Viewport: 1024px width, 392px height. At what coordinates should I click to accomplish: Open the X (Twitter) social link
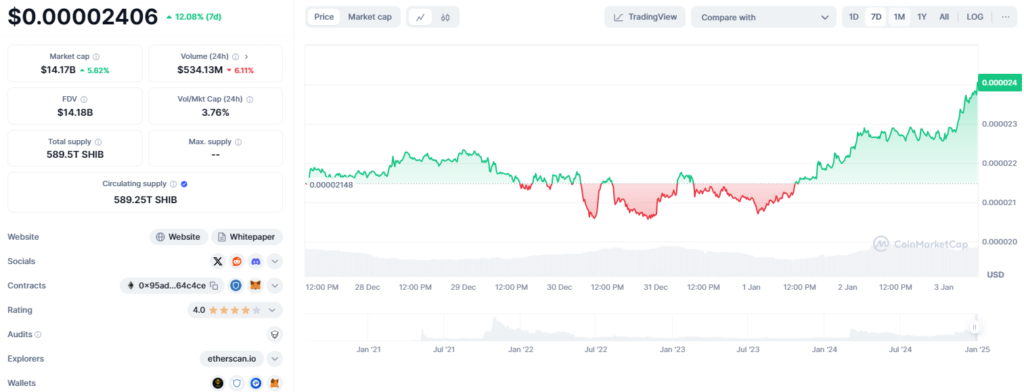pos(218,261)
